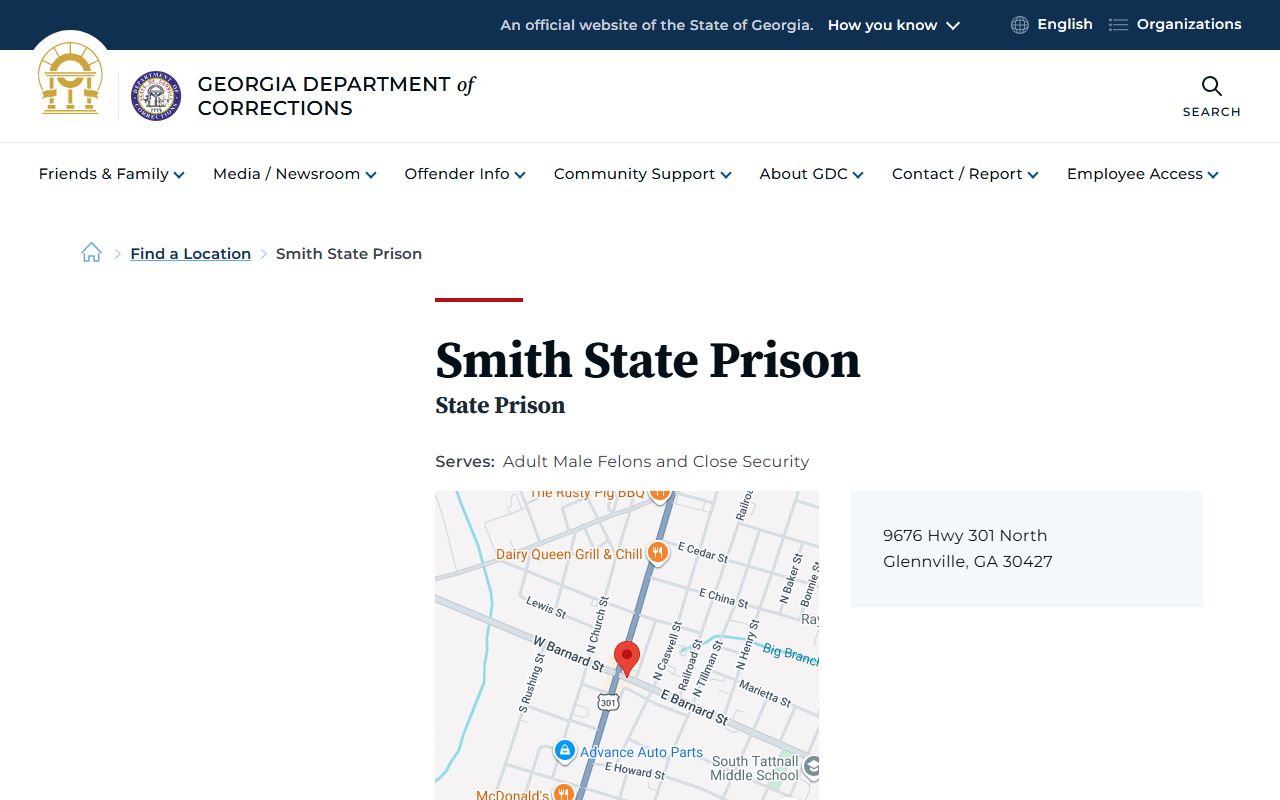1280x800 pixels.
Task: Click the red map location pin
Action: (627, 659)
